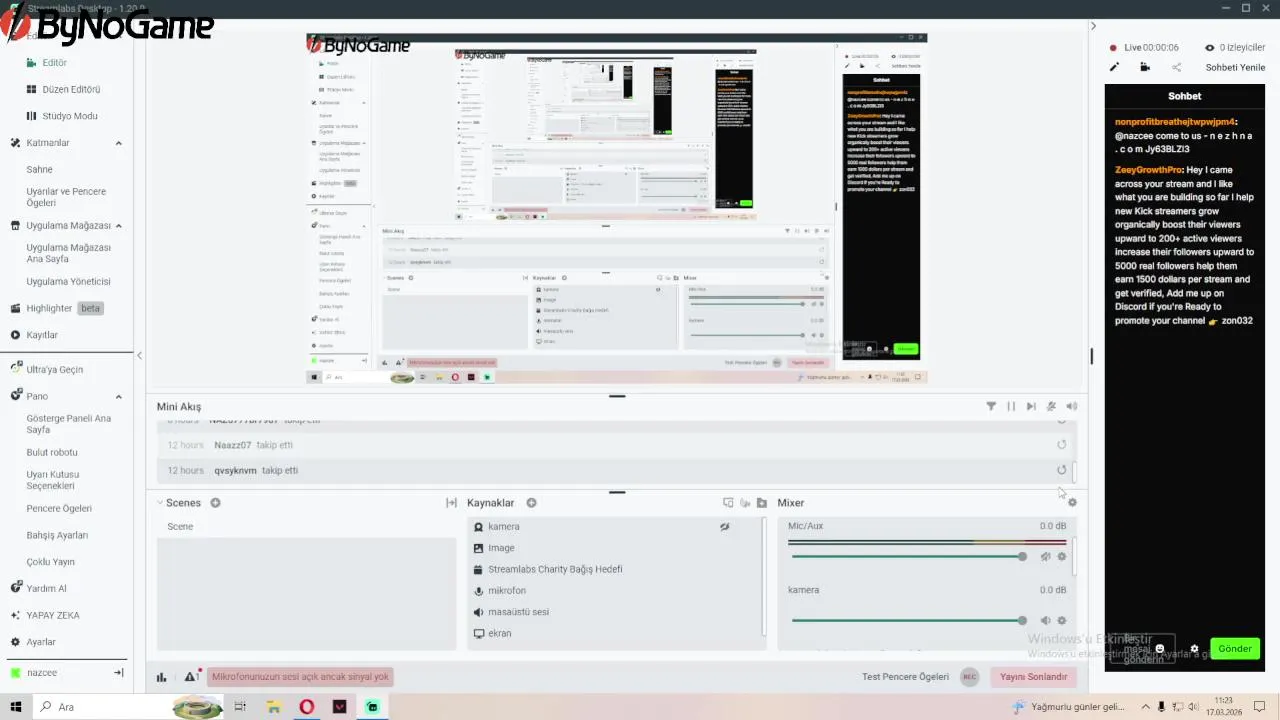Open Mixer advanced settings gear
The image size is (1280, 720).
1072,503
